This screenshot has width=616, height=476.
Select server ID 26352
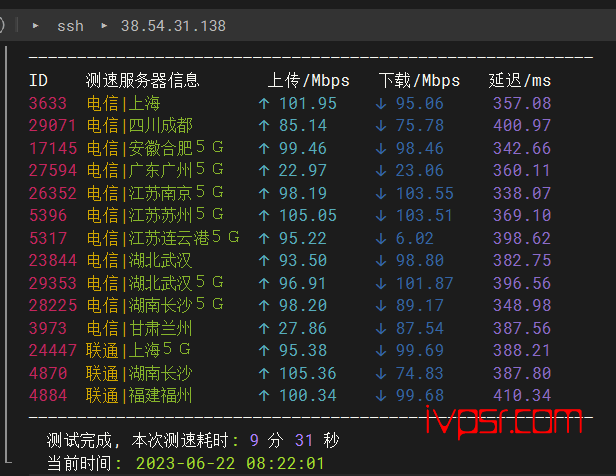click(x=53, y=193)
